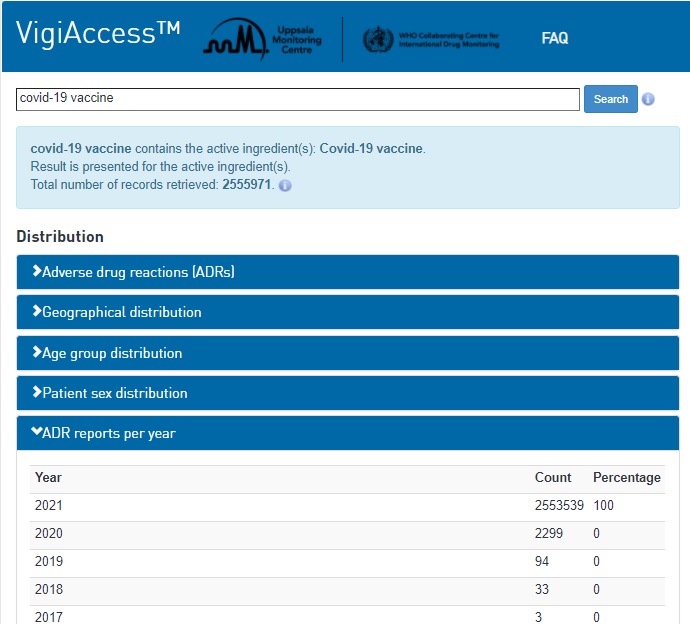Click WHO Collaborating Centre text link
Viewport: 690px width, 624px height.
449,40
